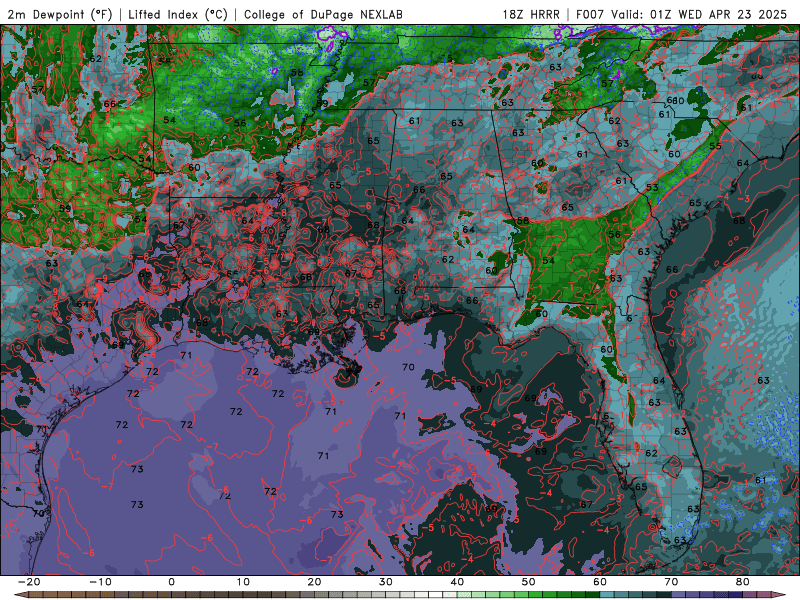The height and width of the screenshot is (600, 800).
Task: Click the -10 label on the color scale
Action: point(100,582)
